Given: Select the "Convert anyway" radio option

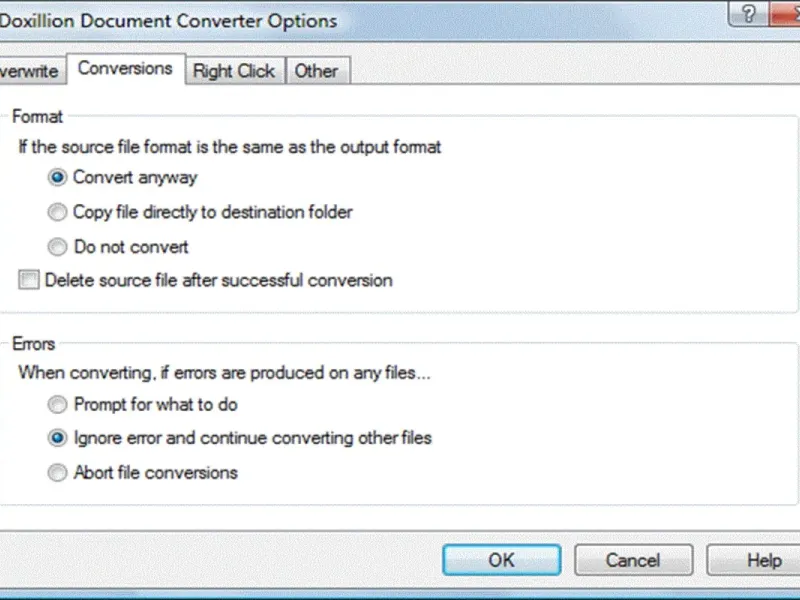Looking at the screenshot, I should [x=57, y=178].
